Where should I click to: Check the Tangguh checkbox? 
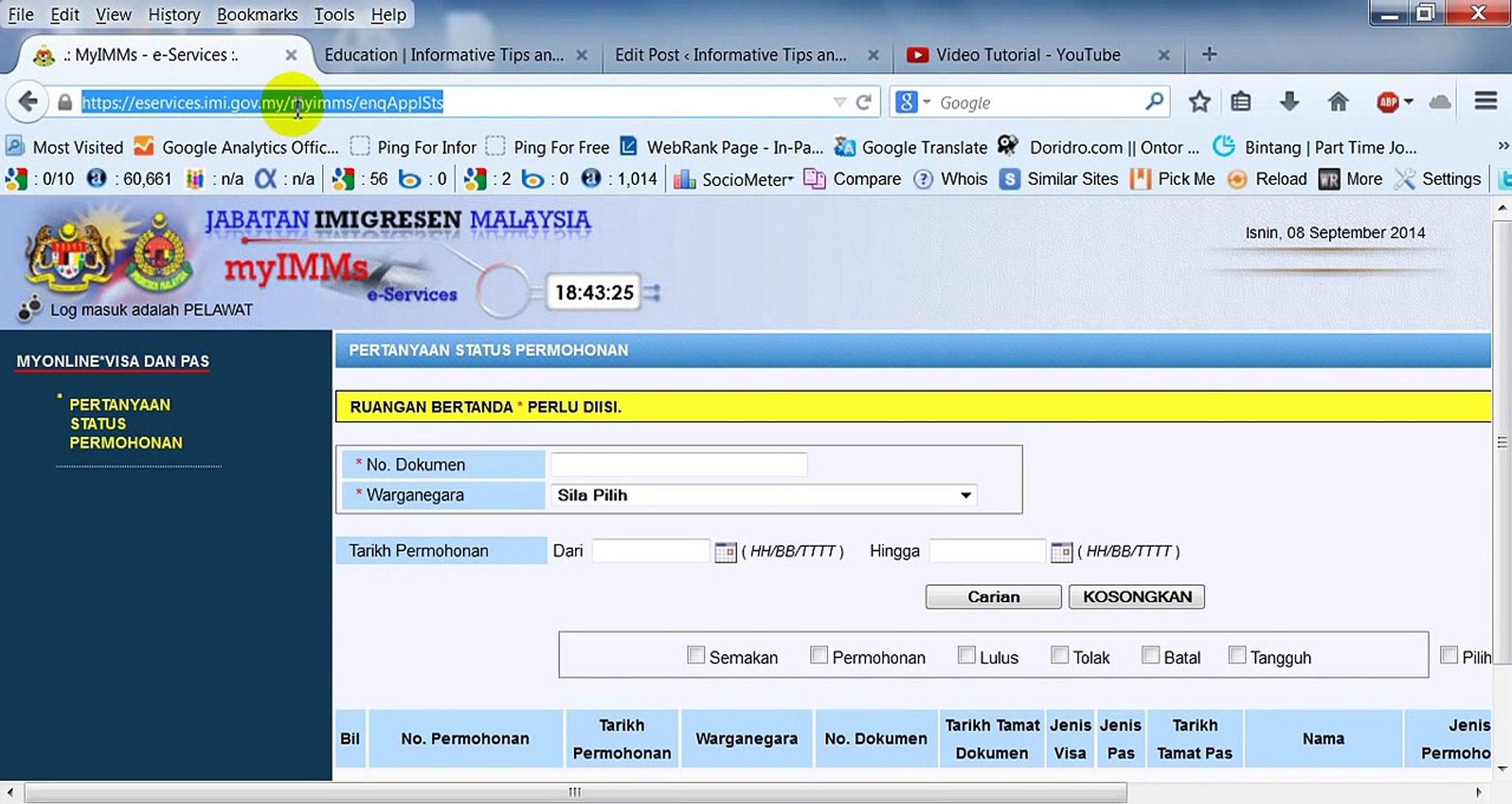1237,655
